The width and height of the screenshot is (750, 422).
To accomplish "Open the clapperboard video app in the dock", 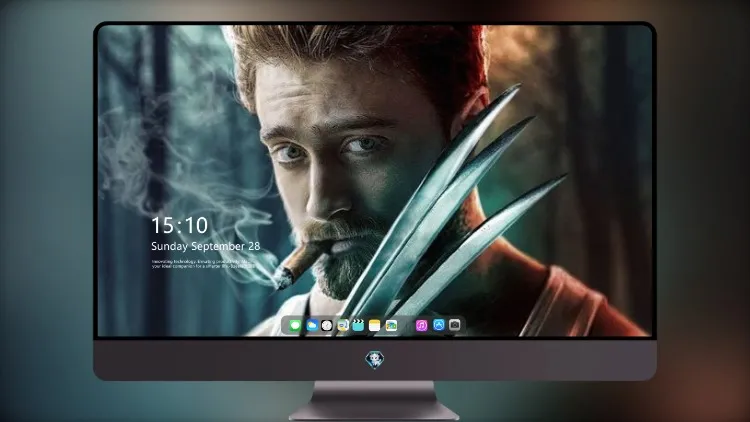I will [x=358, y=326].
